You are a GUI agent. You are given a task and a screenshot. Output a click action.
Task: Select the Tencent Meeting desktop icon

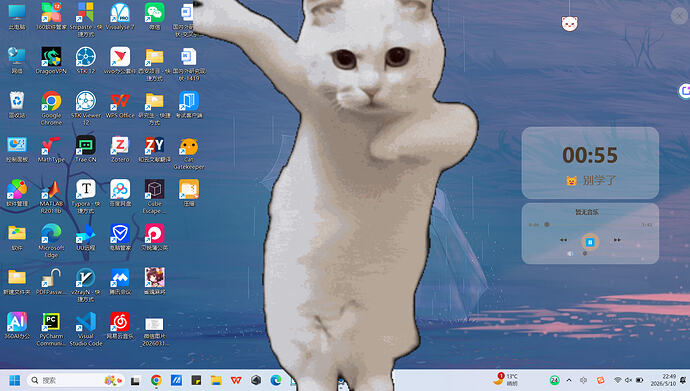(x=120, y=281)
